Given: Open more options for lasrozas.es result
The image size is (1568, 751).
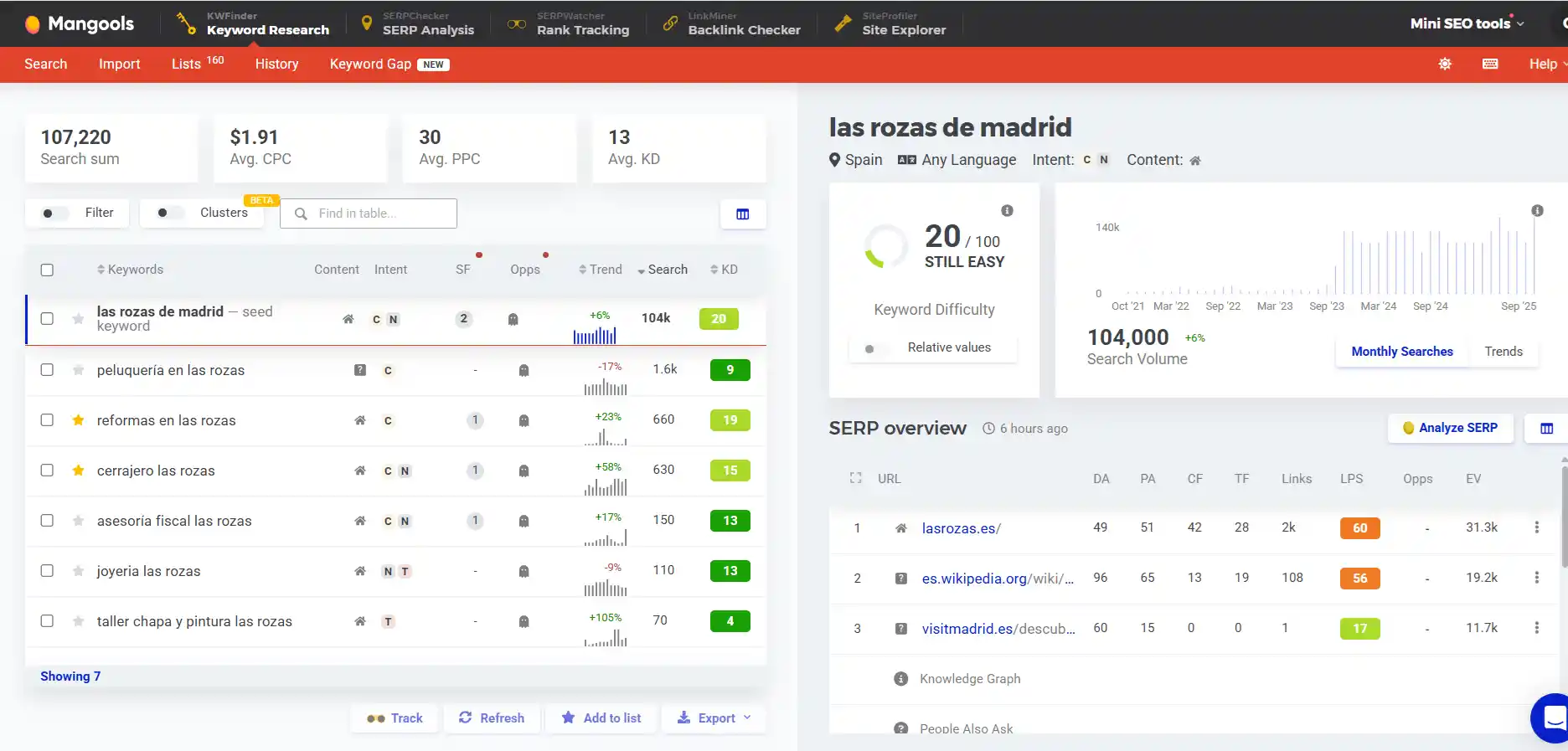Looking at the screenshot, I should click(x=1536, y=527).
